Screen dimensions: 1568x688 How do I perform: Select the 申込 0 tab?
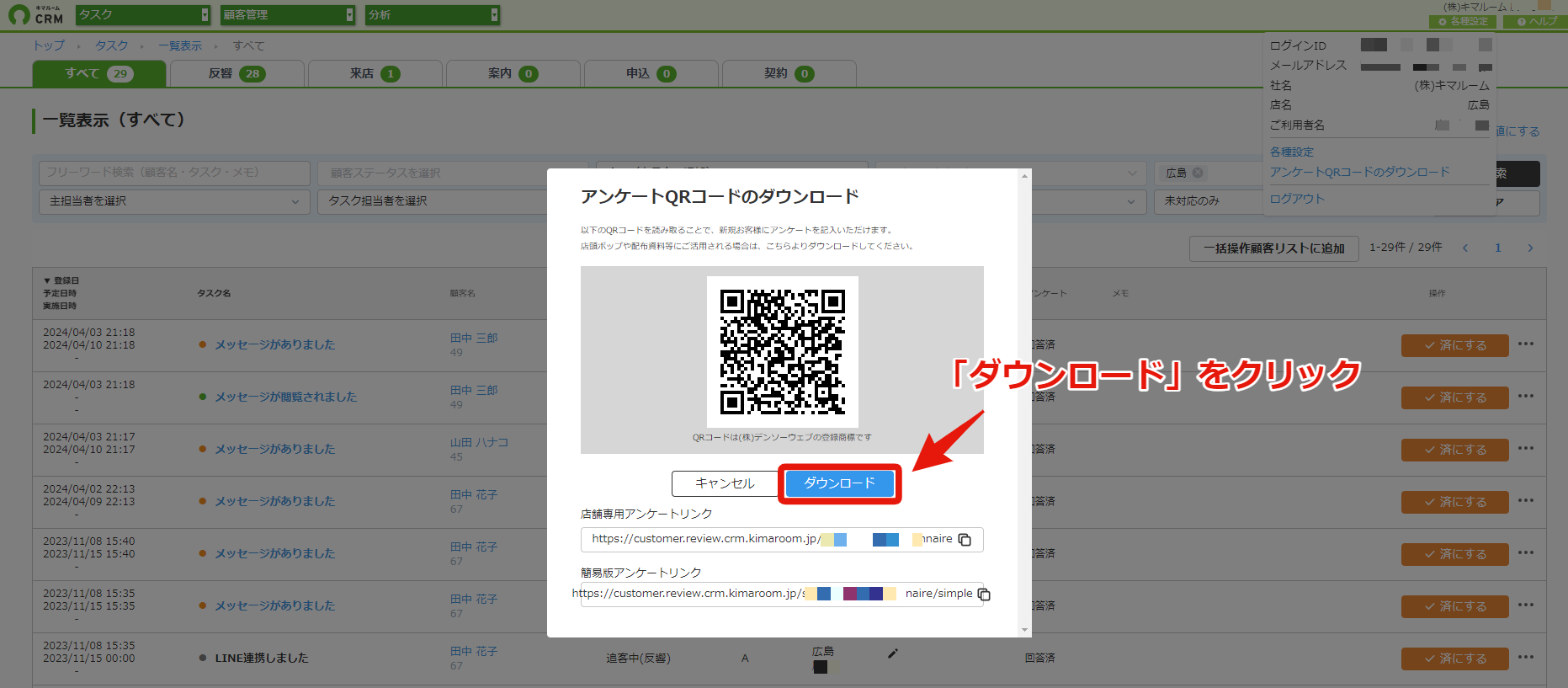tap(651, 74)
